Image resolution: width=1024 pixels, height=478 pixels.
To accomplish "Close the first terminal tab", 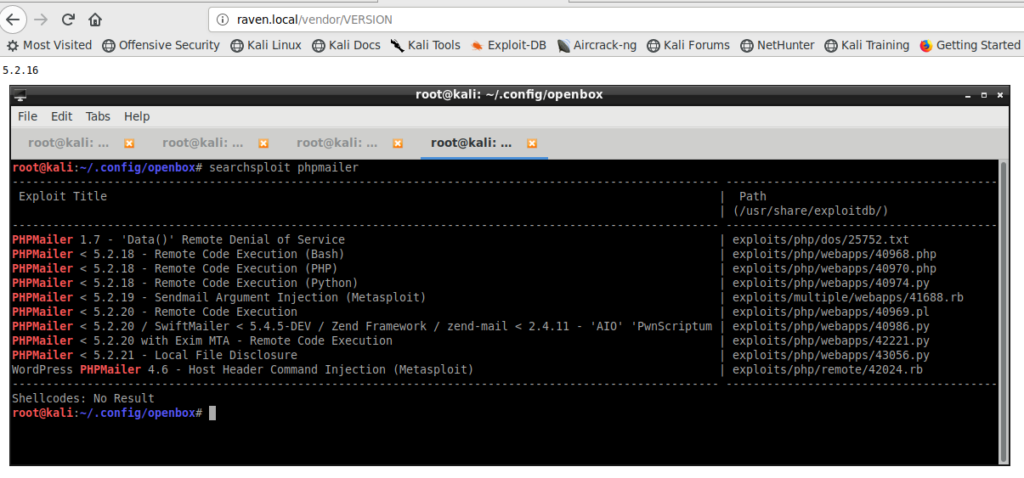I will tap(129, 143).
